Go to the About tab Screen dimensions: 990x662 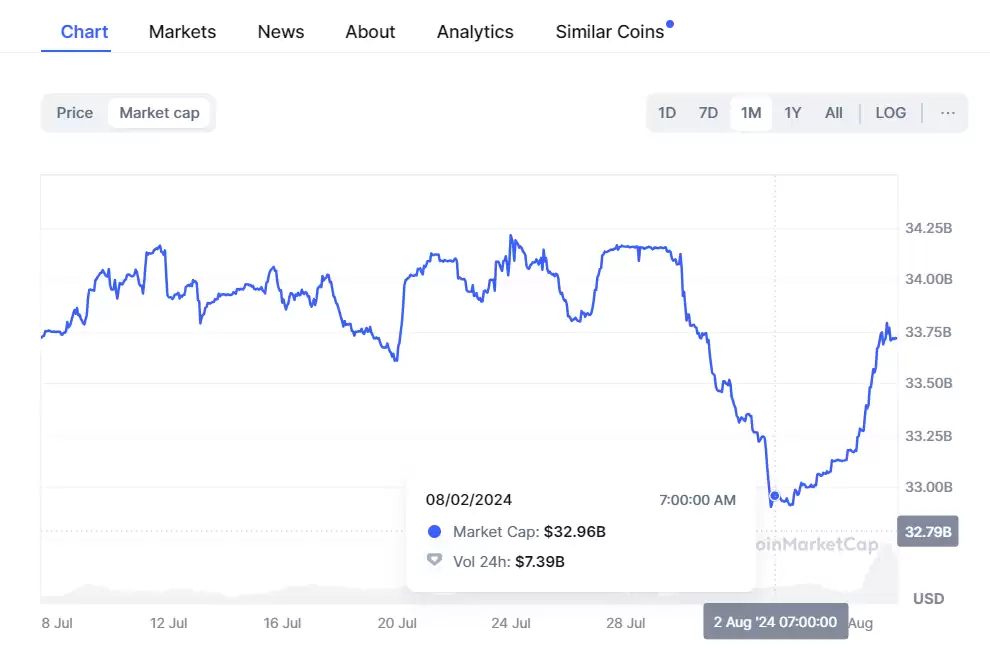click(x=370, y=32)
